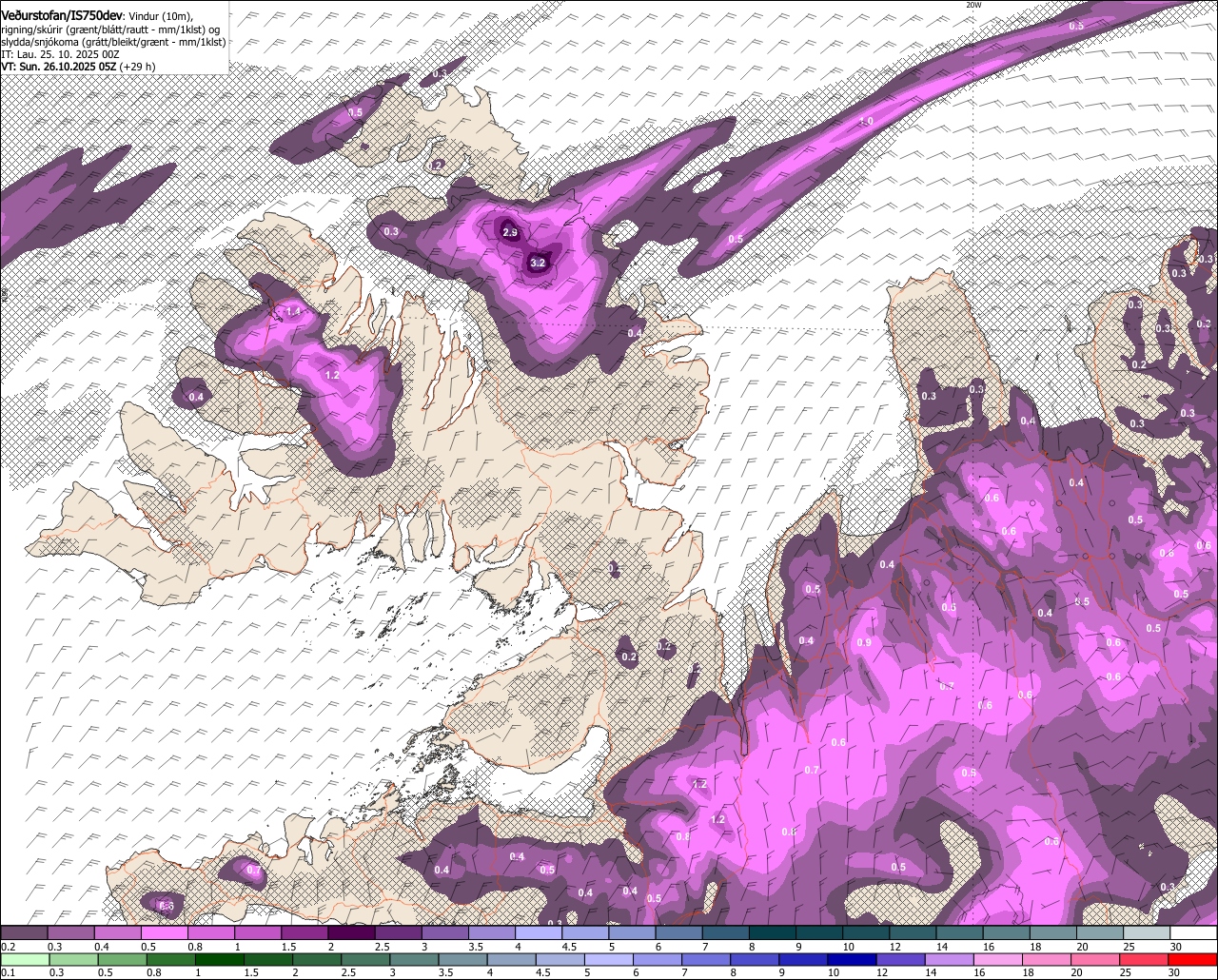Click the 1.4 precipitation value on the map
The width and height of the screenshot is (1218, 980).
[293, 311]
